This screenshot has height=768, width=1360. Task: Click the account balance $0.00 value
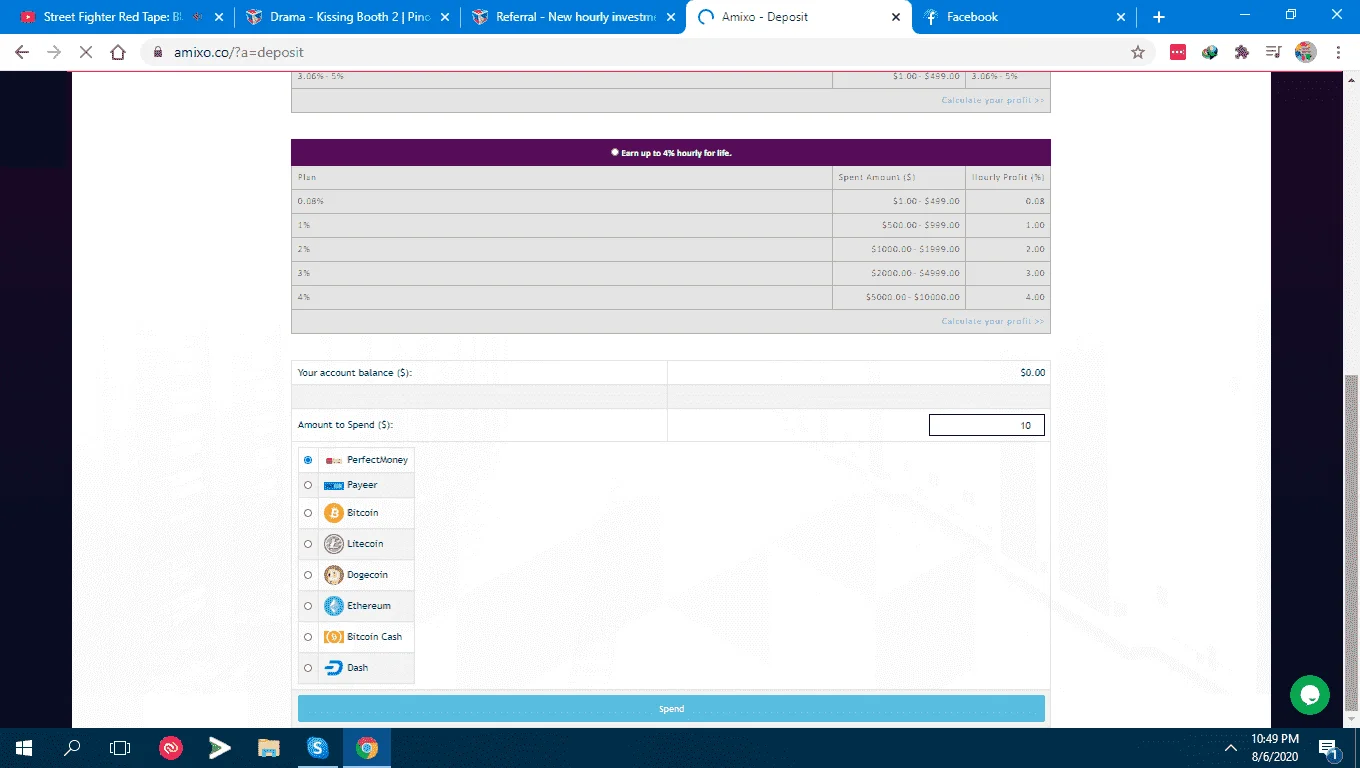pyautogui.click(x=1032, y=373)
